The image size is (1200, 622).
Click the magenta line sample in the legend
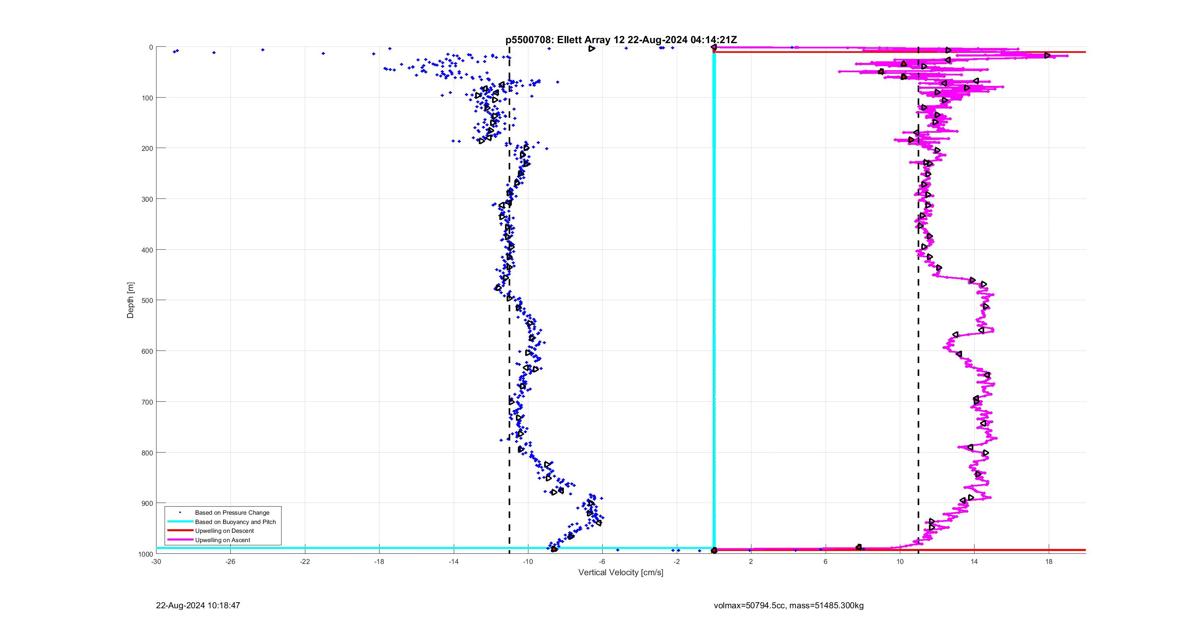(x=179, y=539)
